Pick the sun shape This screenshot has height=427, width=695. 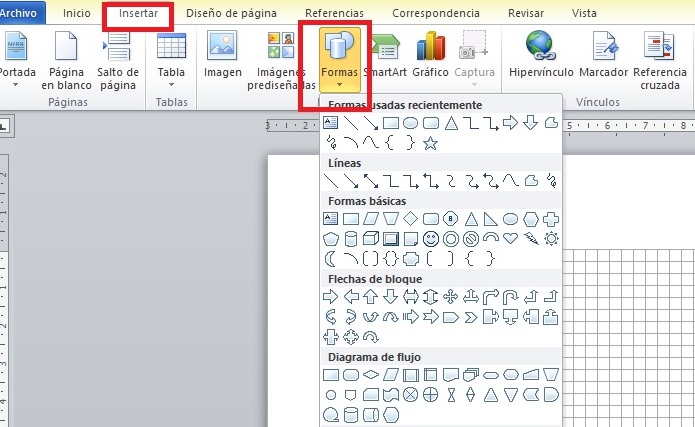tap(551, 239)
